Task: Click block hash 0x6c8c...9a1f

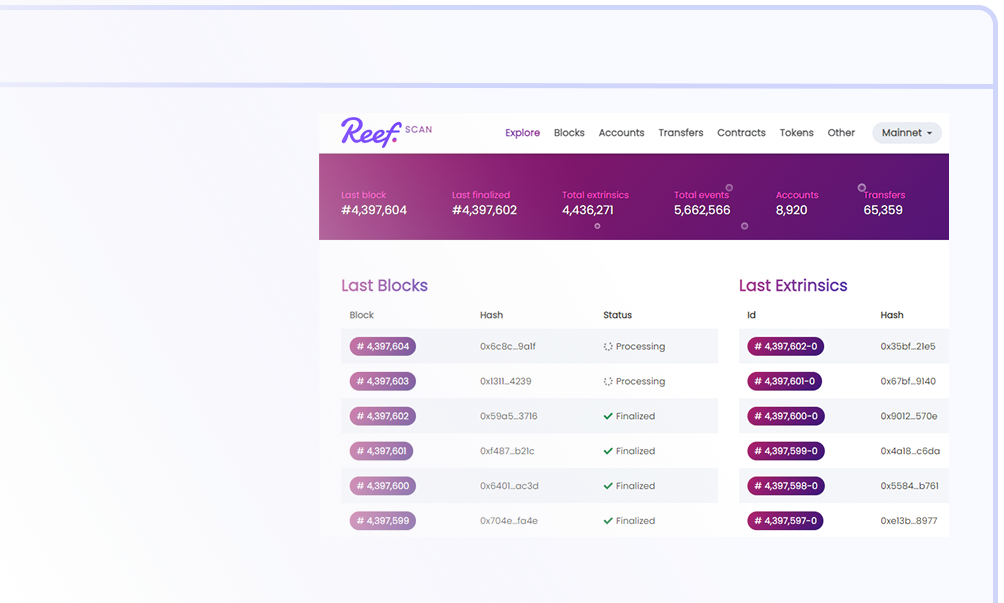Action: 508,346
